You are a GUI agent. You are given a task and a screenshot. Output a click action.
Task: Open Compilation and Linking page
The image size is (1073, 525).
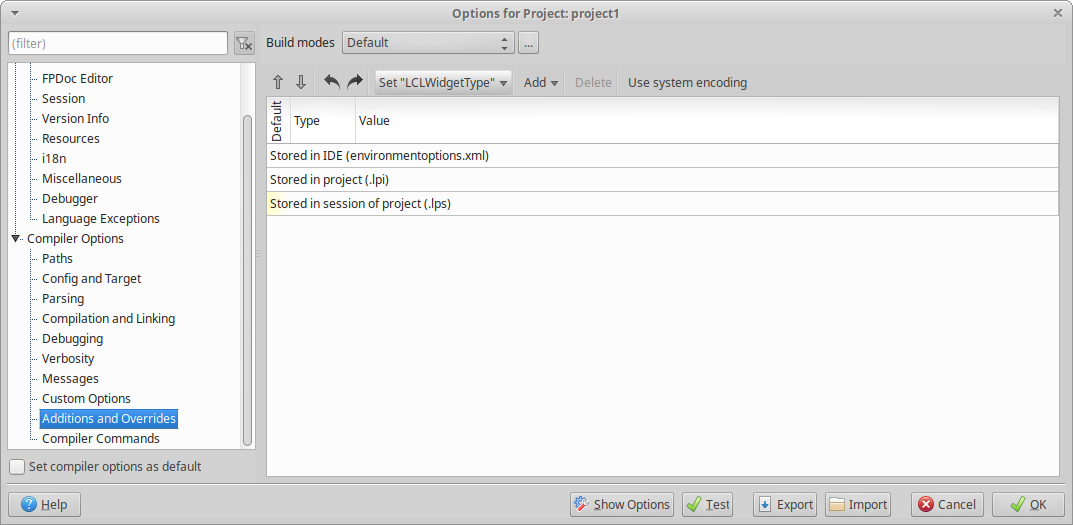pyautogui.click(x=108, y=318)
